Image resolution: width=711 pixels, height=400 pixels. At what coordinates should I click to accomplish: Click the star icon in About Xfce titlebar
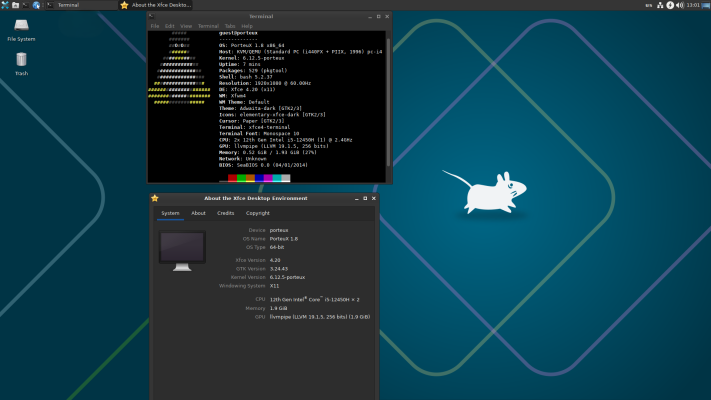(x=155, y=198)
